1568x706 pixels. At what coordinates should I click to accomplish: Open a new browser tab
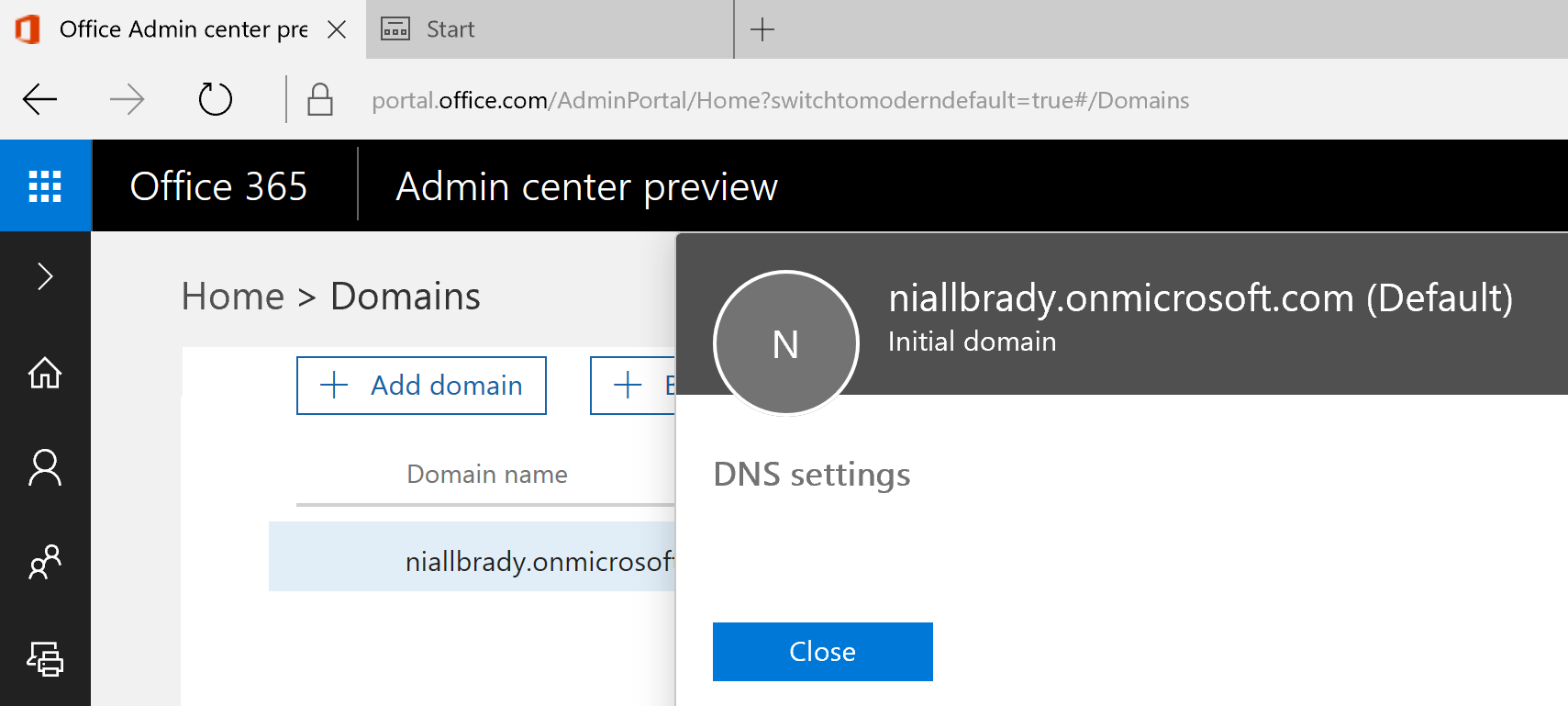(x=762, y=29)
